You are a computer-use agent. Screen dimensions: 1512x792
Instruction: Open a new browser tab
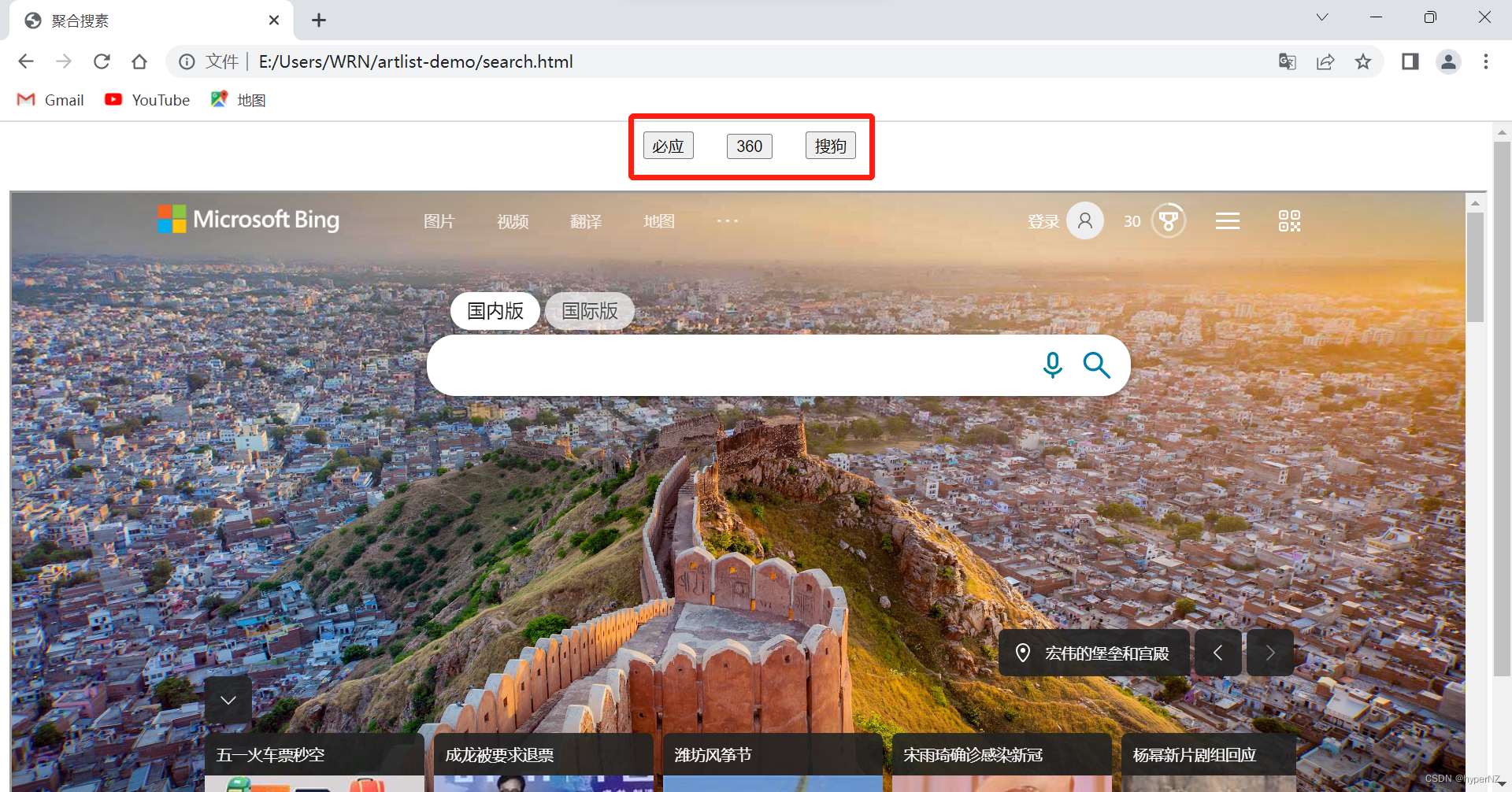click(x=319, y=20)
